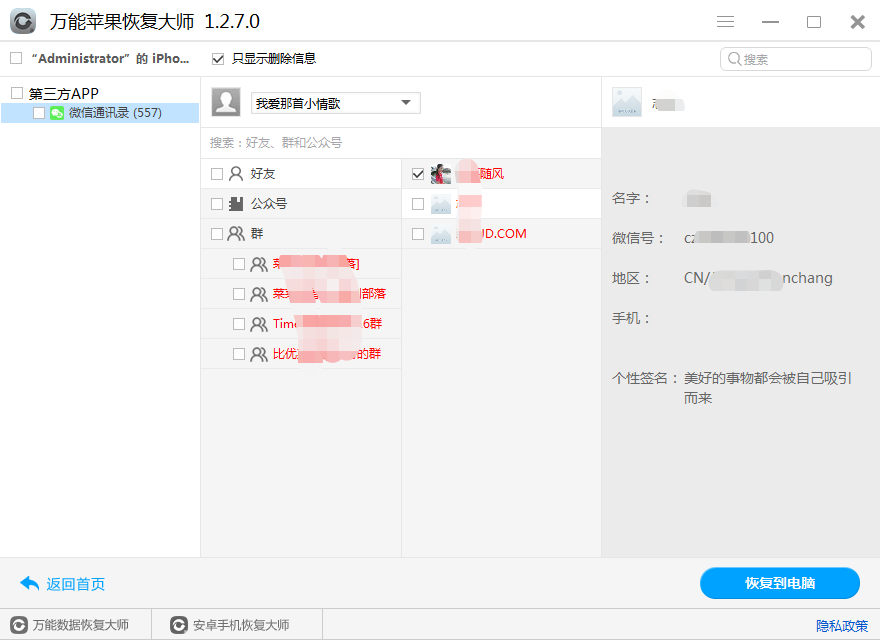The image size is (880, 640).
Task: Open 隐私政策 link
Action: pyautogui.click(x=842, y=625)
